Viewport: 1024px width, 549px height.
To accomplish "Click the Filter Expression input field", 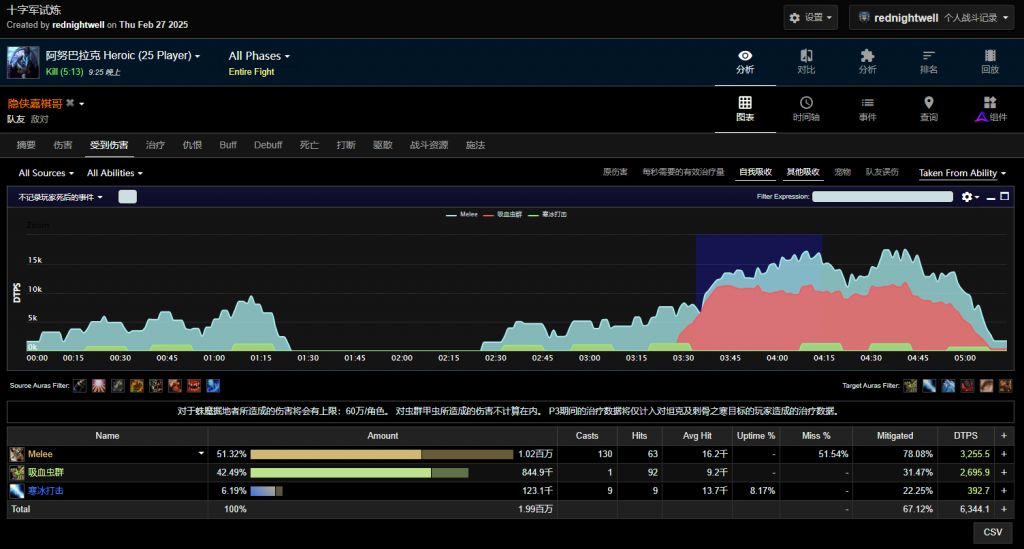I will [x=882, y=197].
